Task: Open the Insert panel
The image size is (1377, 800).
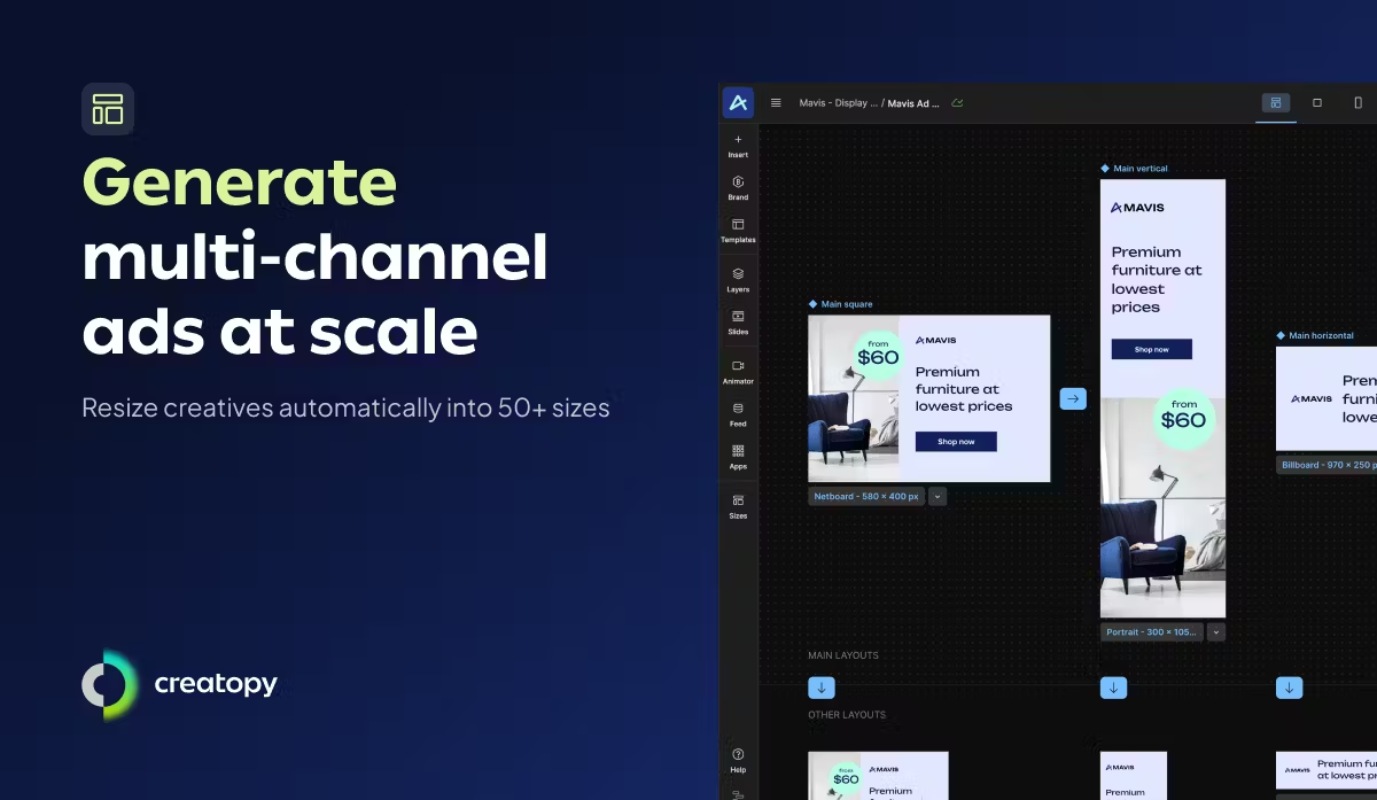Action: [x=738, y=146]
